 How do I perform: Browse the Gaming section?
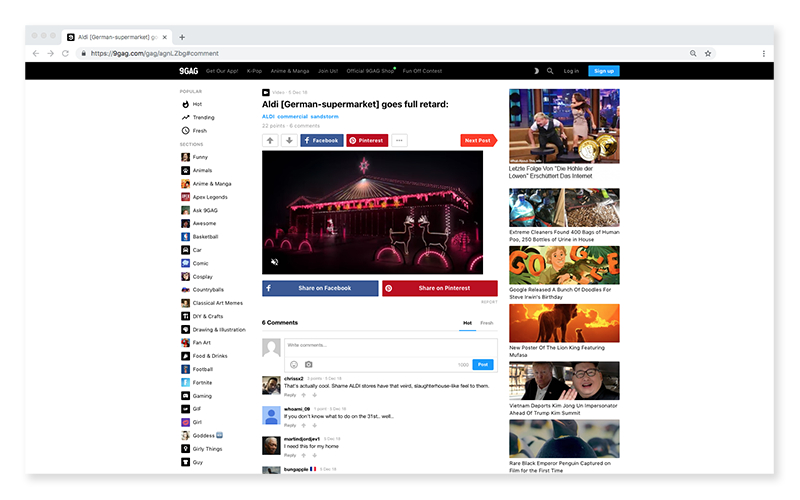tap(196, 396)
